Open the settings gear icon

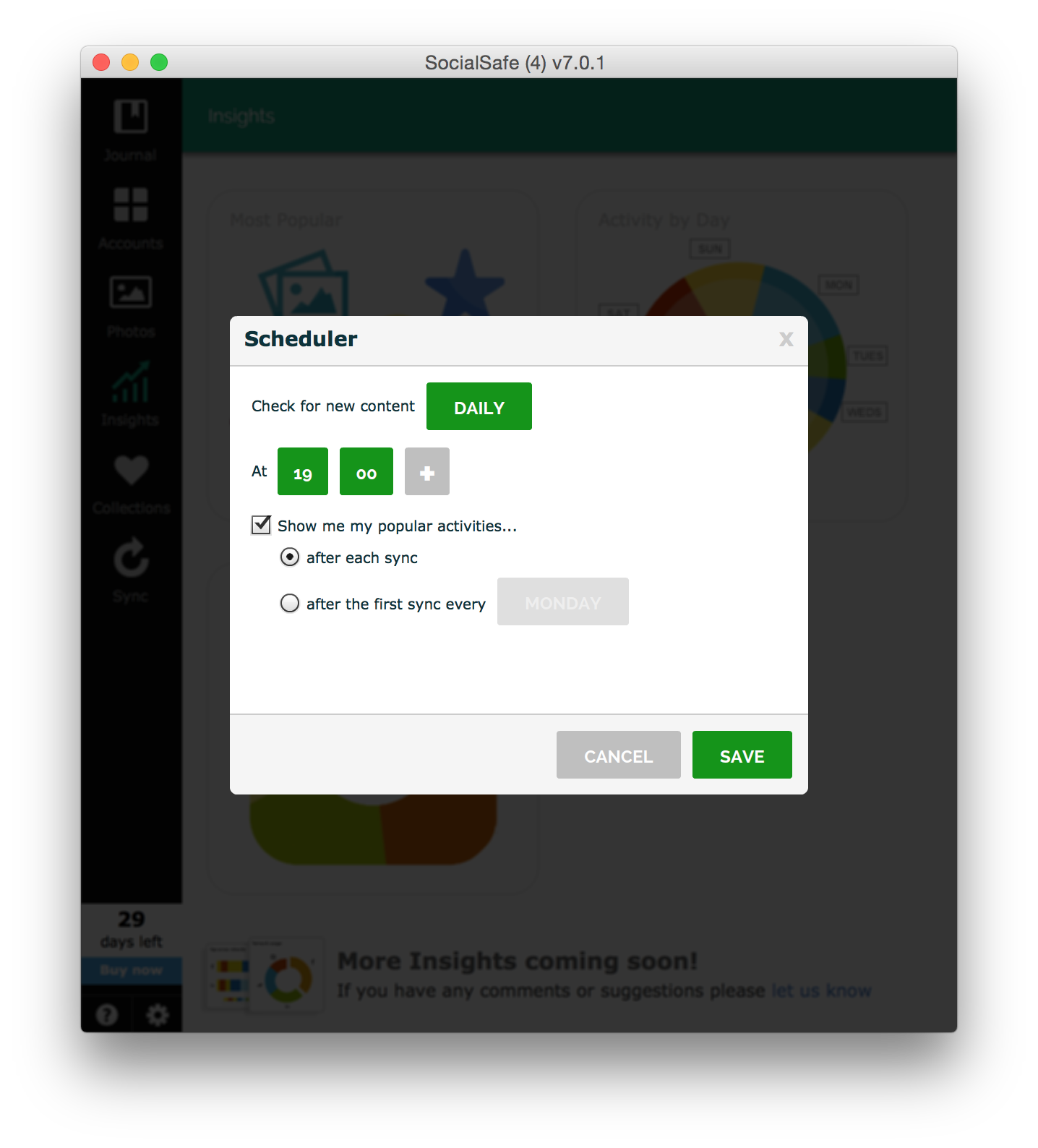pyautogui.click(x=157, y=1015)
